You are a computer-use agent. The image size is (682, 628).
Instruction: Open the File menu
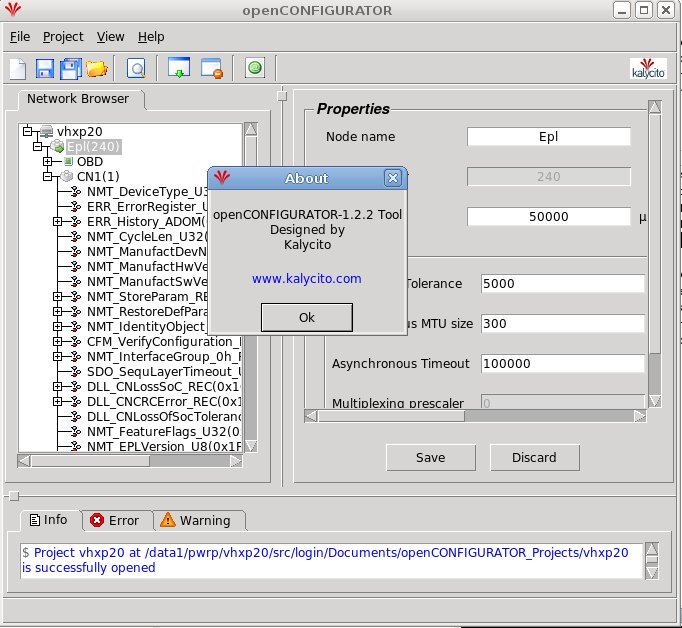pos(20,37)
